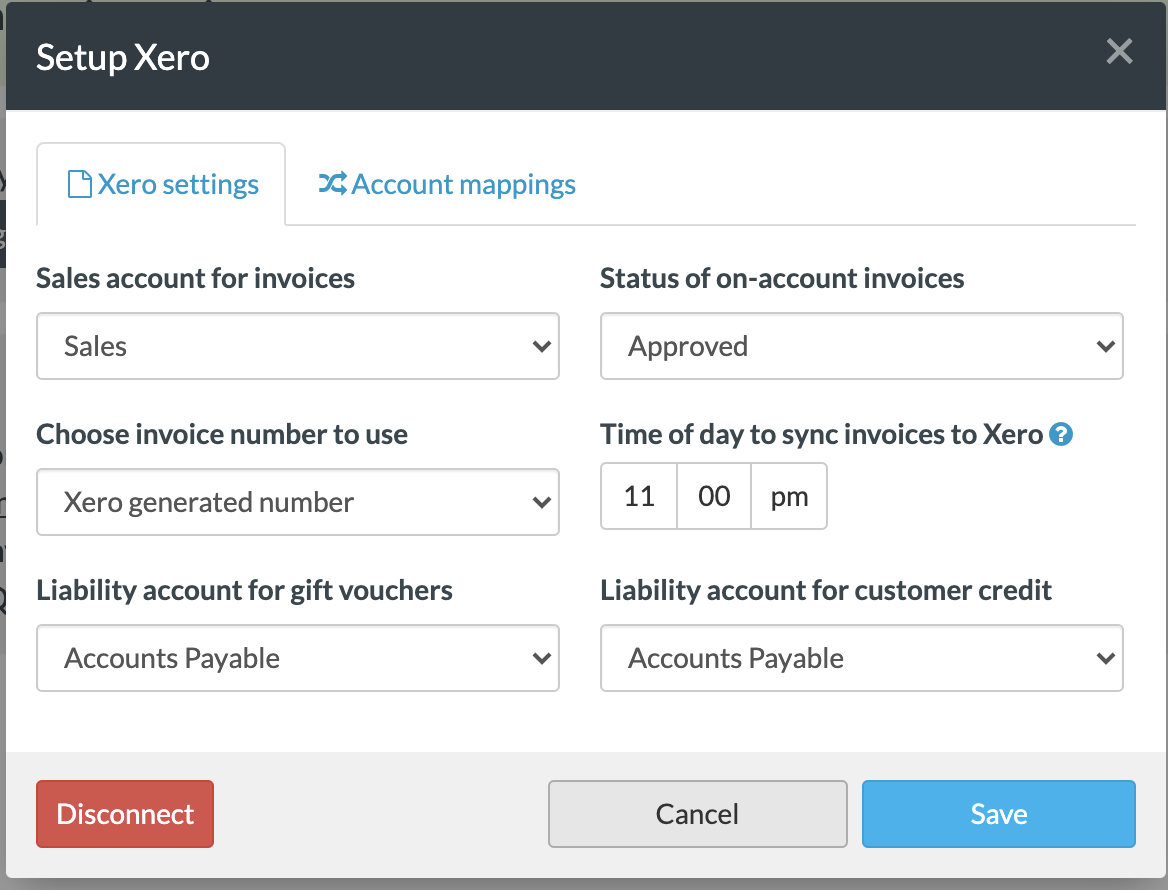Open the customer credit liability account dropdown
Image resolution: width=1168 pixels, height=890 pixels.
(x=862, y=658)
